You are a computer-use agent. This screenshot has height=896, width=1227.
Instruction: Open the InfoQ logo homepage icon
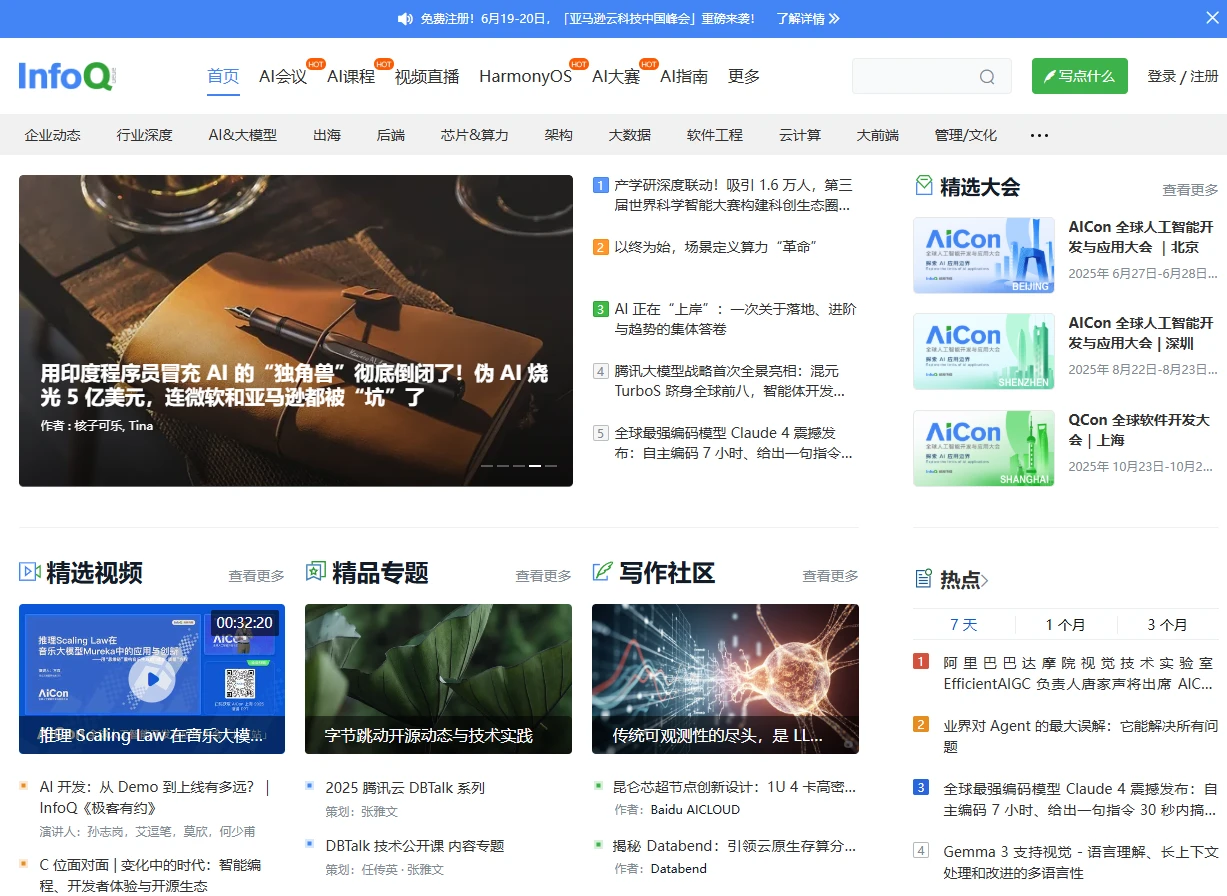[64, 76]
